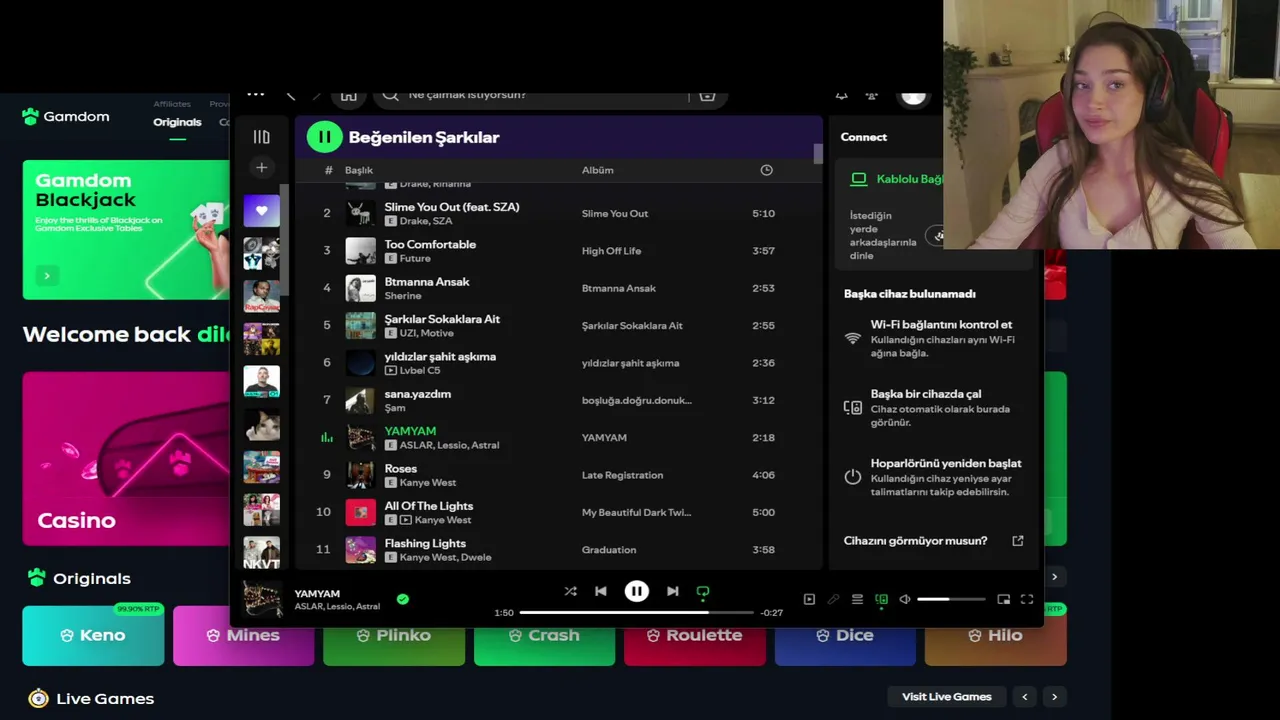Open the play queue icon

tap(857, 599)
